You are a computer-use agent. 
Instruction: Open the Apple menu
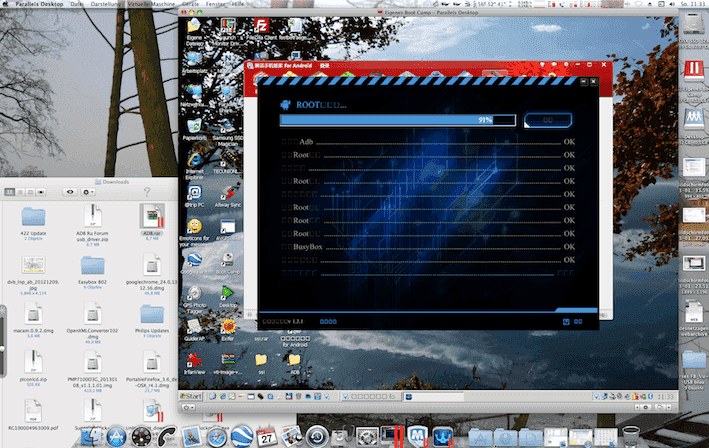tap(6, 4)
